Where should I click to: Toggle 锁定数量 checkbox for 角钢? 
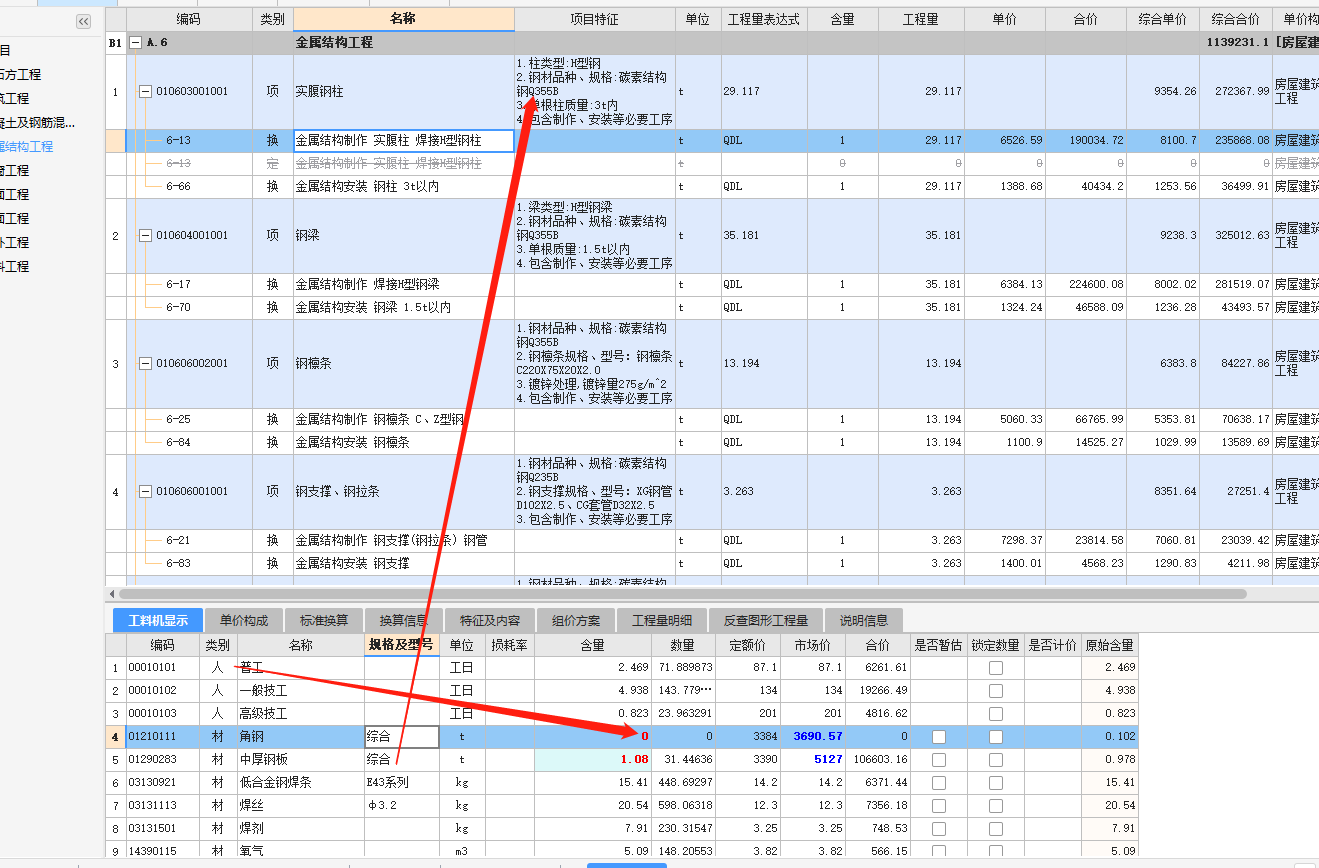click(x=996, y=737)
